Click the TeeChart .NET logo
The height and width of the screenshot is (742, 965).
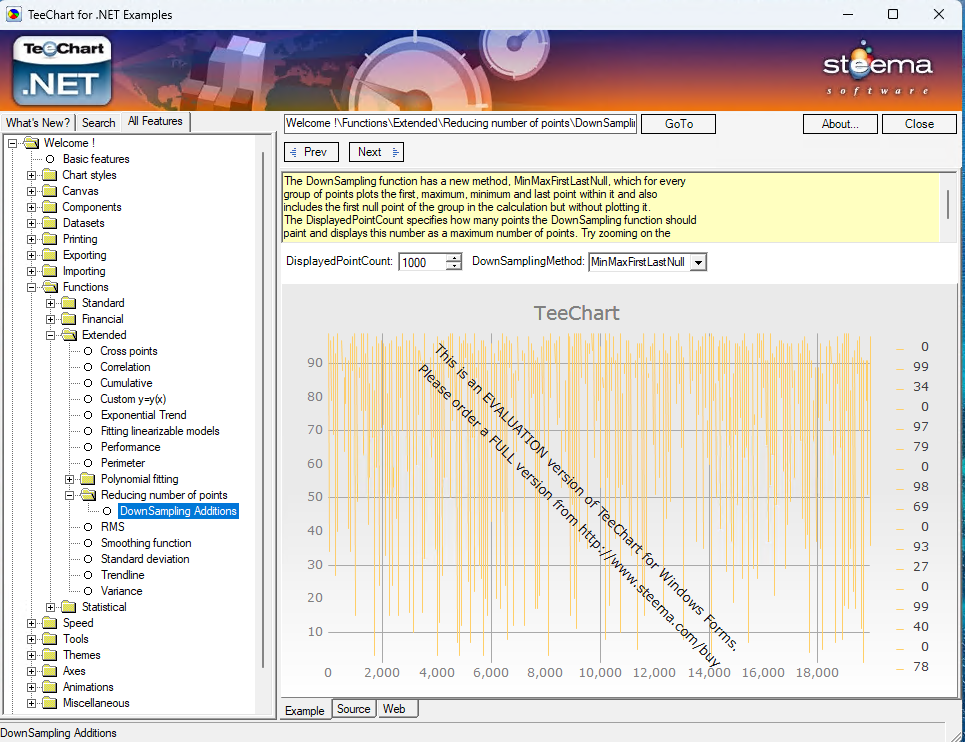point(62,71)
